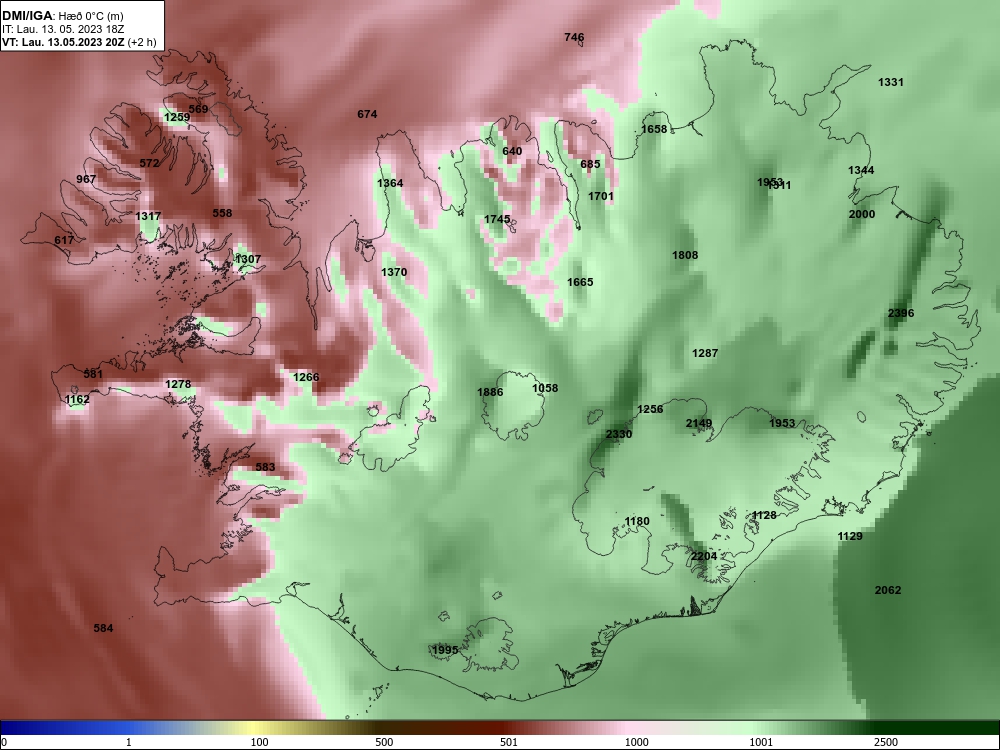Select the 1331 height label
This screenshot has height=750, width=1000.
890,82
